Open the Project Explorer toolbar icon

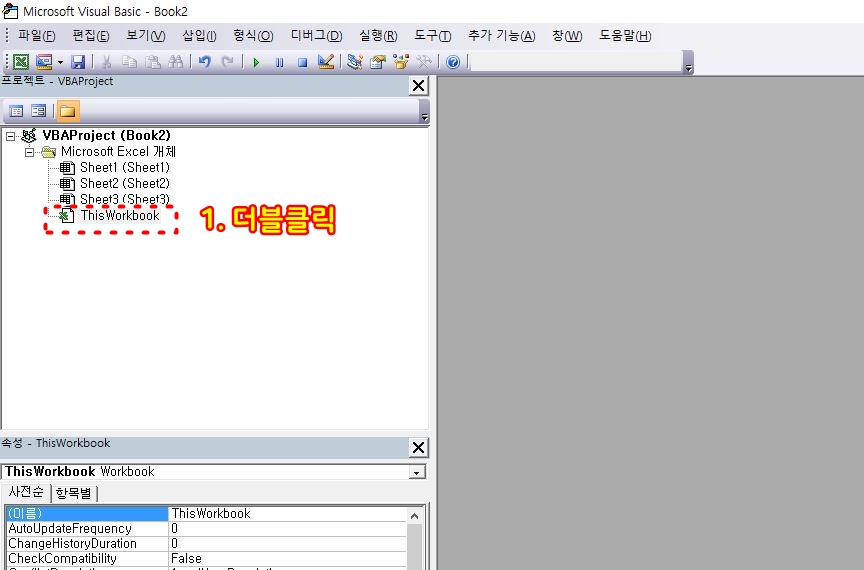coord(355,62)
